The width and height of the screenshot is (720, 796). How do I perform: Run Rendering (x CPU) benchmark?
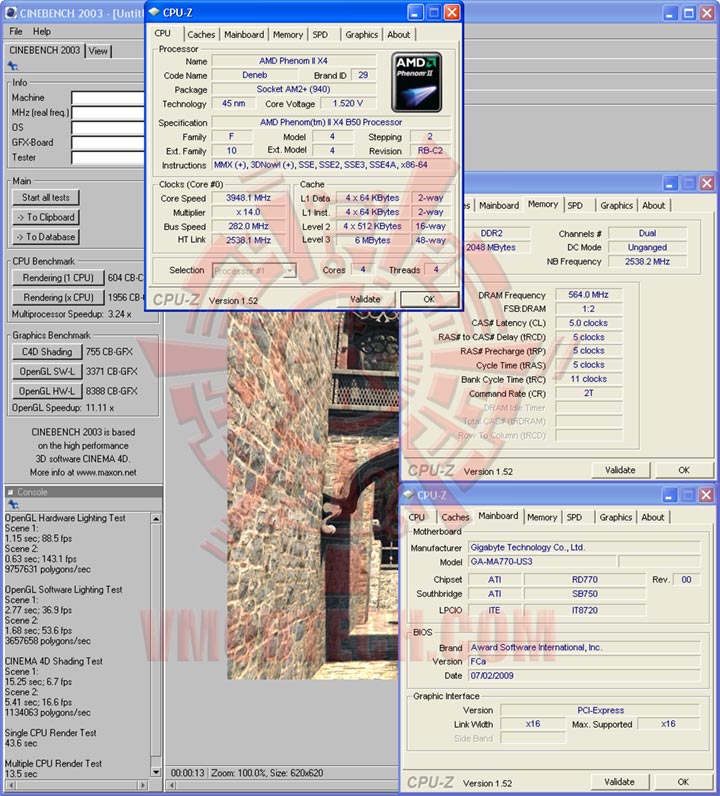click(58, 297)
